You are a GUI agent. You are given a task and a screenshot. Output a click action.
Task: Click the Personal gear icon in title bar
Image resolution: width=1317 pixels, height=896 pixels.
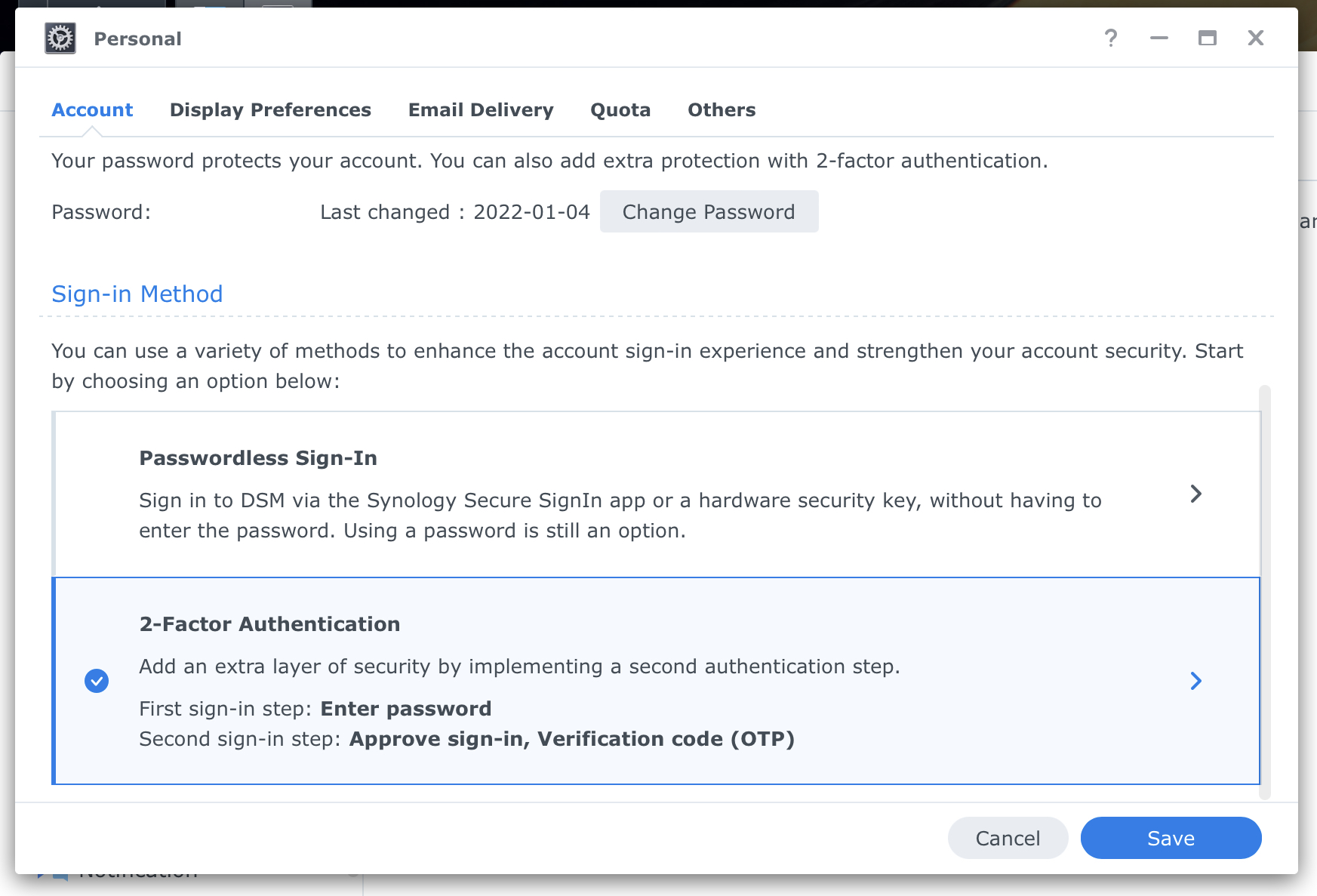[x=60, y=38]
